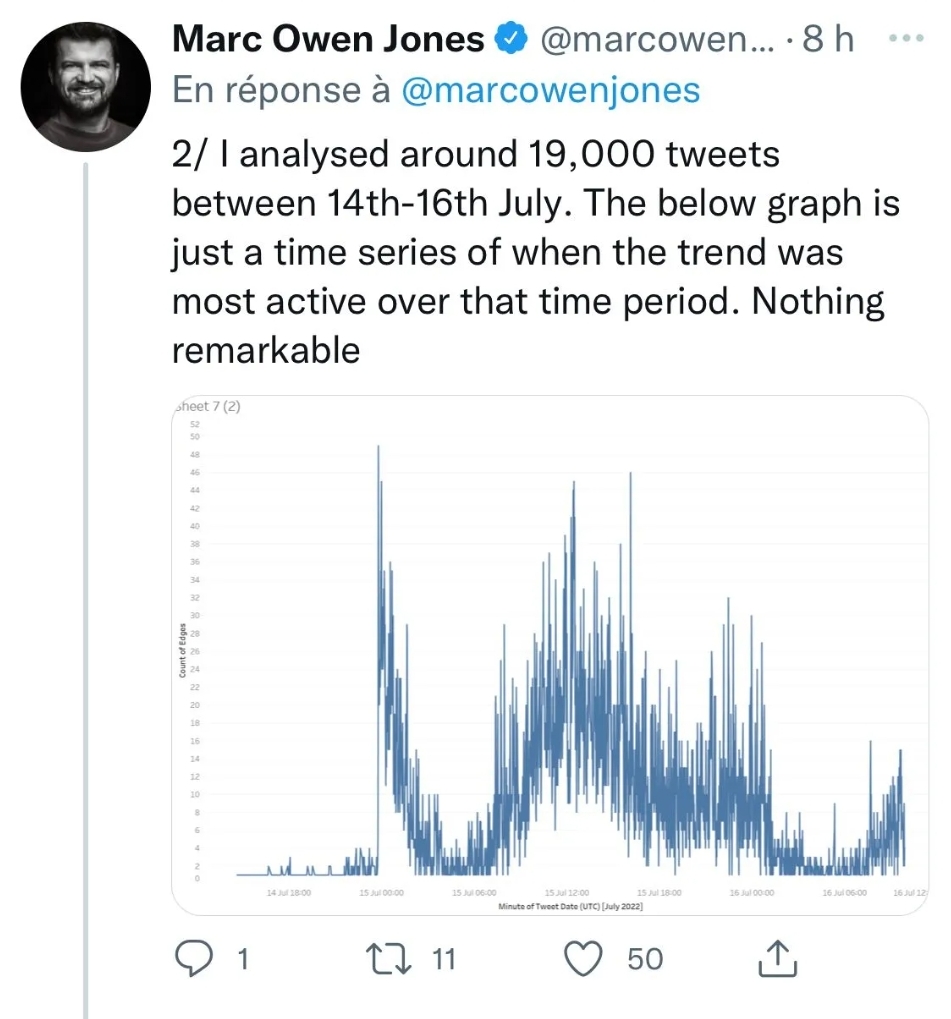Open the three-dot more options menu
The image size is (951, 1019).
pos(905,38)
